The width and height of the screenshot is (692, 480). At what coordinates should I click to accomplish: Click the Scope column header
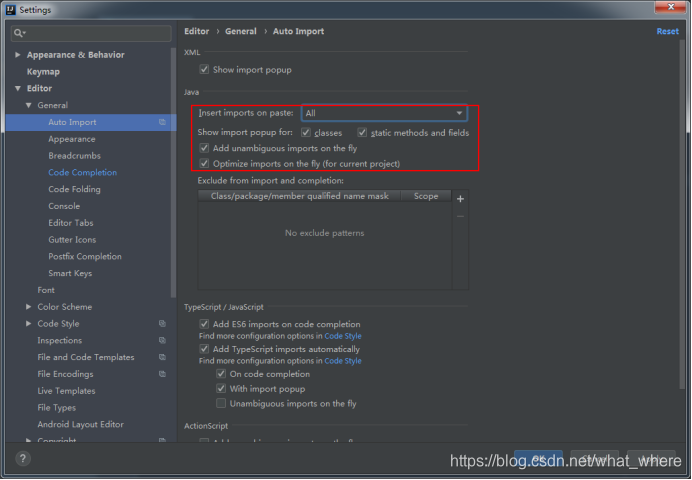pos(426,196)
